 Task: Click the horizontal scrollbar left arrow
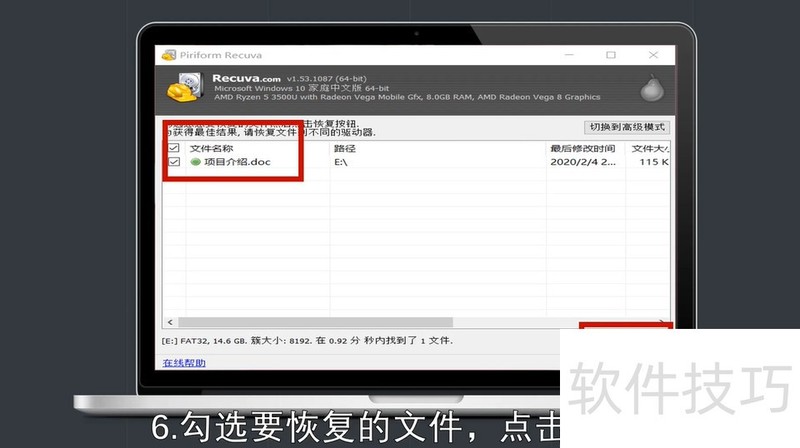tap(170, 322)
